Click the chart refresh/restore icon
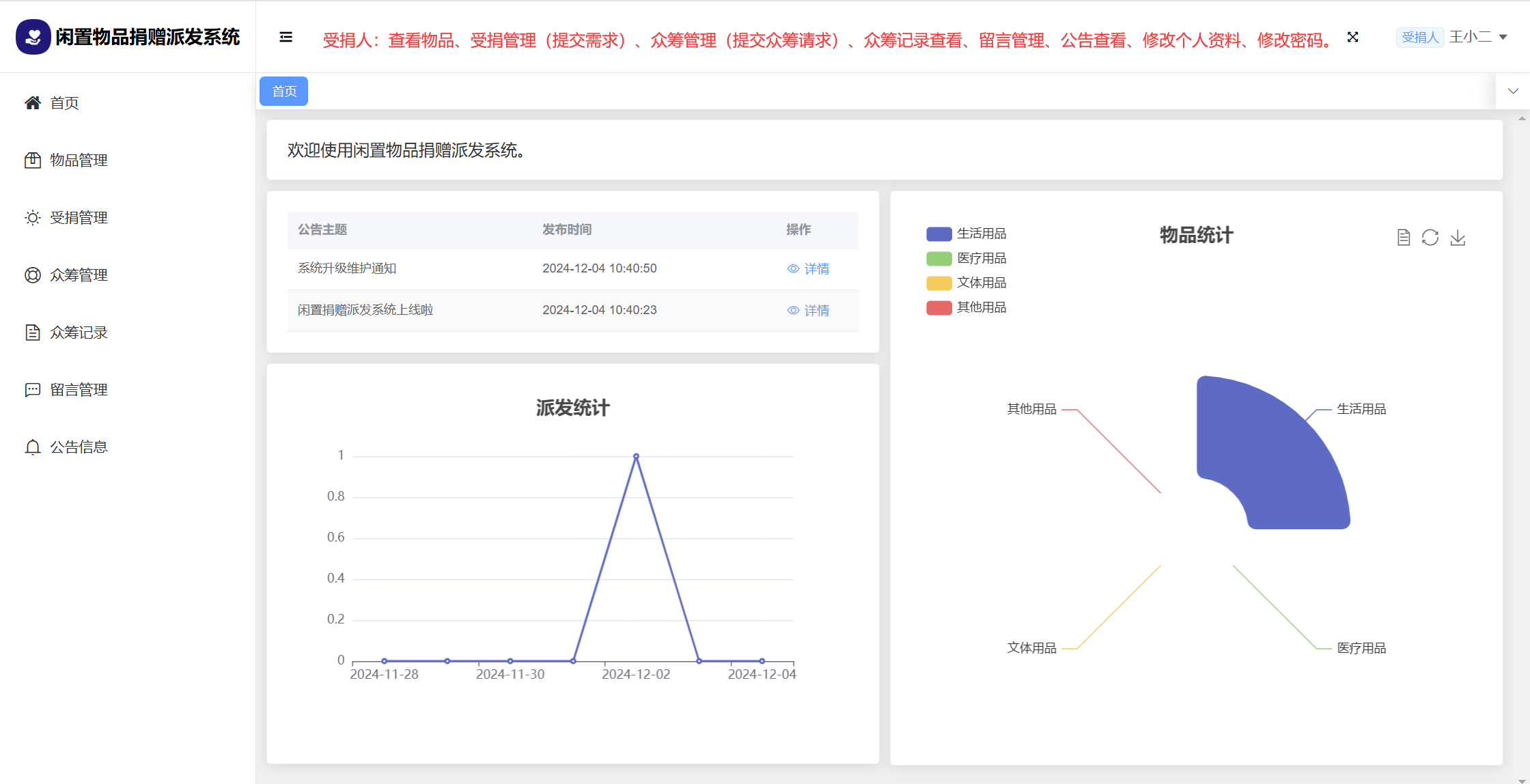 [x=1430, y=238]
